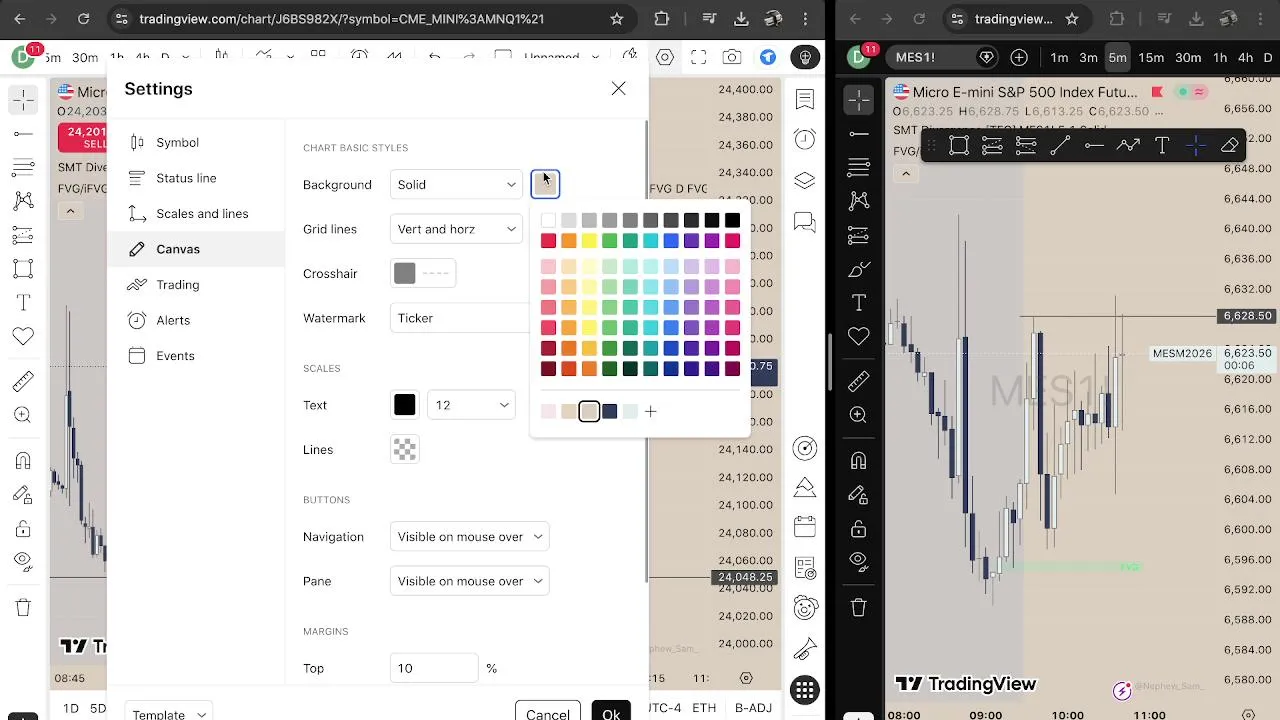1280x720 pixels.
Task: Select the eraser in floating drawing toolbar
Action: 1230,146
